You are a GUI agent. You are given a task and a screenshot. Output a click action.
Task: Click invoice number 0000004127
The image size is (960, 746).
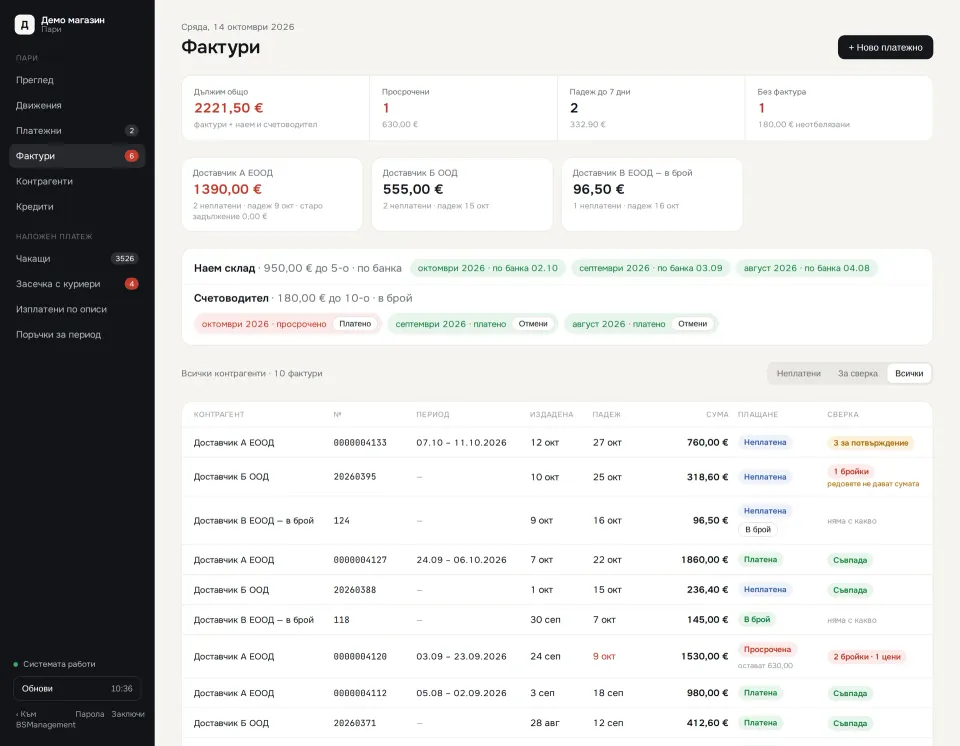[x=360, y=560]
